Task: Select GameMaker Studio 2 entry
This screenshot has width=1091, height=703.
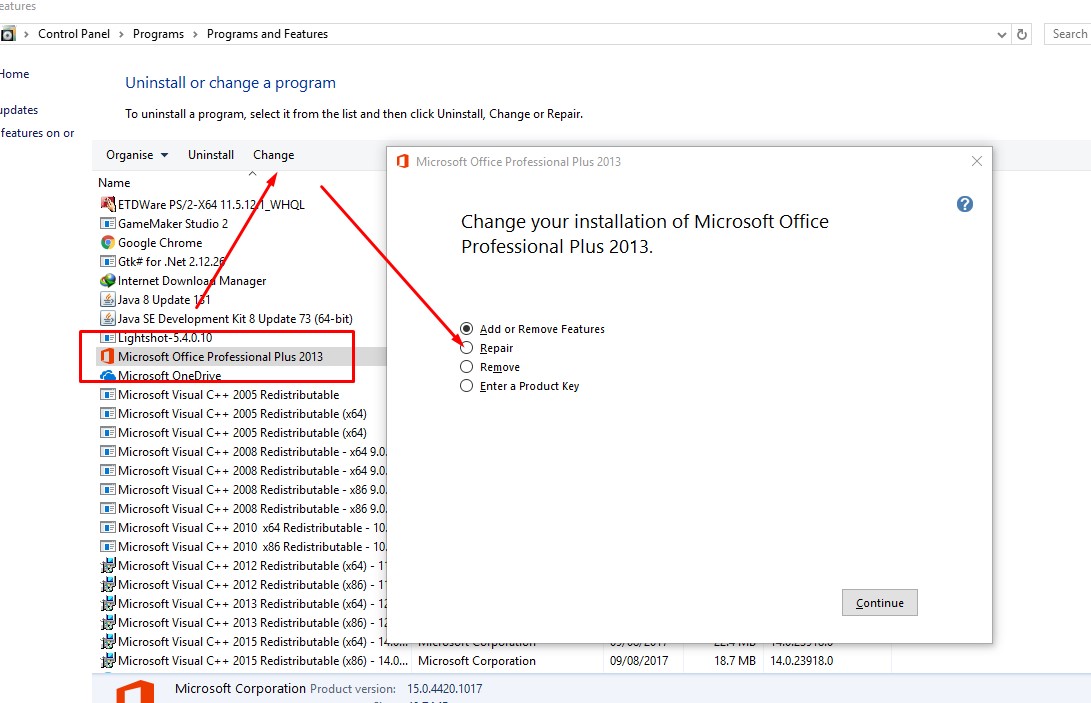Action: [x=173, y=223]
